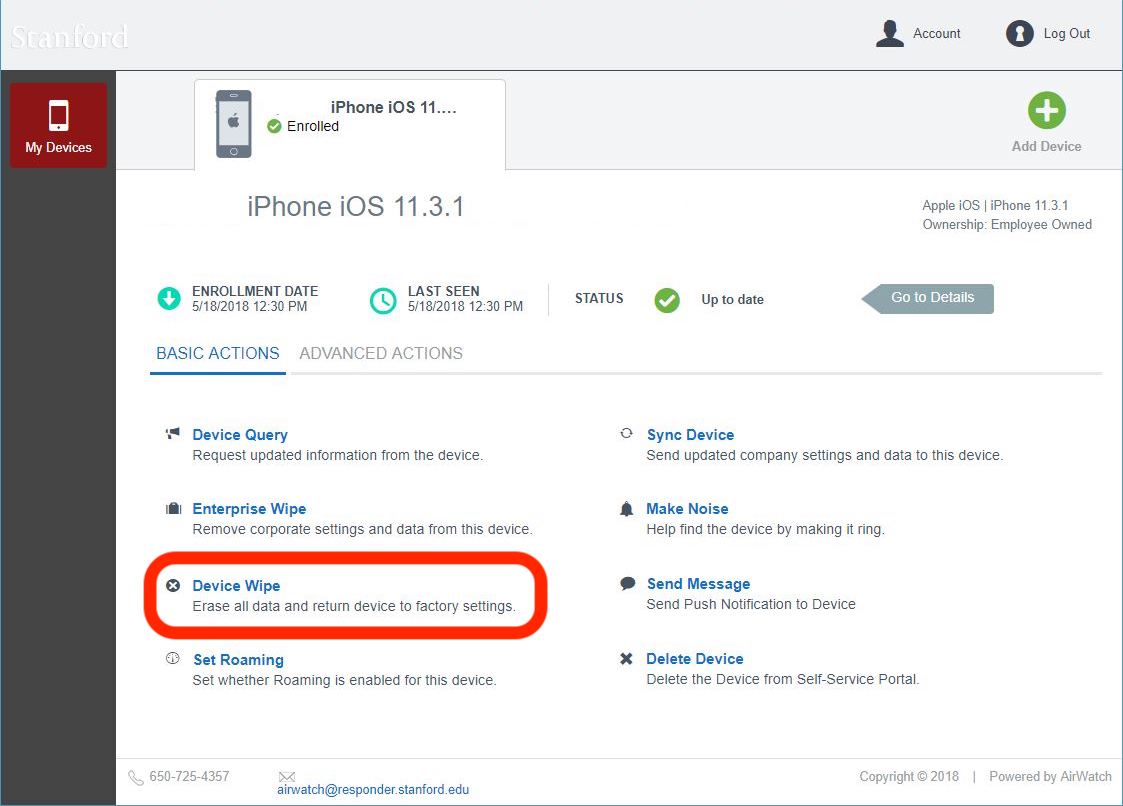Click the airwatch@responder.stanford.edu email link
This screenshot has width=1123, height=806.
tap(373, 789)
